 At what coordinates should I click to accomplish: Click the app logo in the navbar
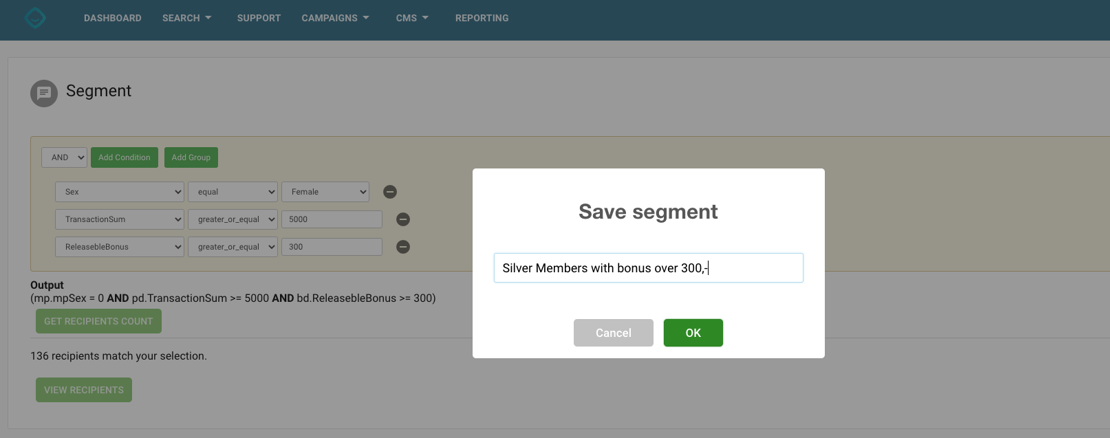pyautogui.click(x=35, y=18)
